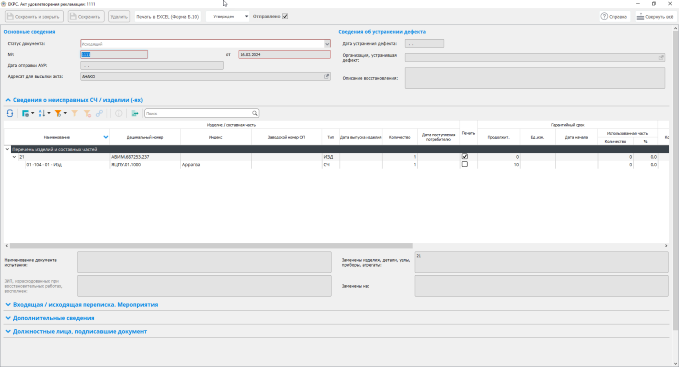
Task: Click the 'Дата начала' column header
Action: [576, 137]
